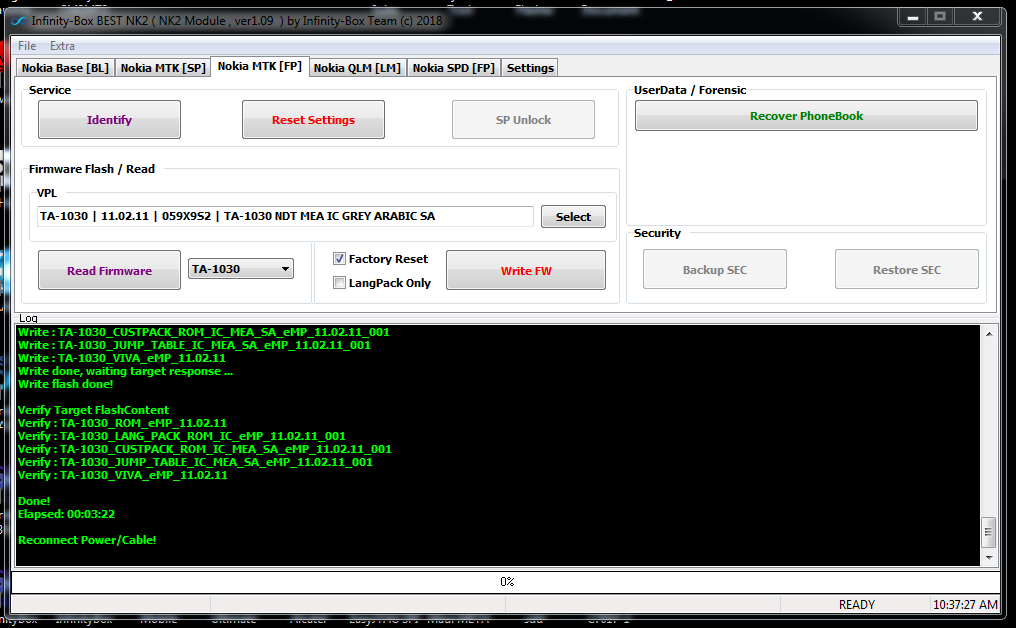Screen dimensions: 1016x628
Task: Click the Restore SEC button
Action: [x=906, y=269]
